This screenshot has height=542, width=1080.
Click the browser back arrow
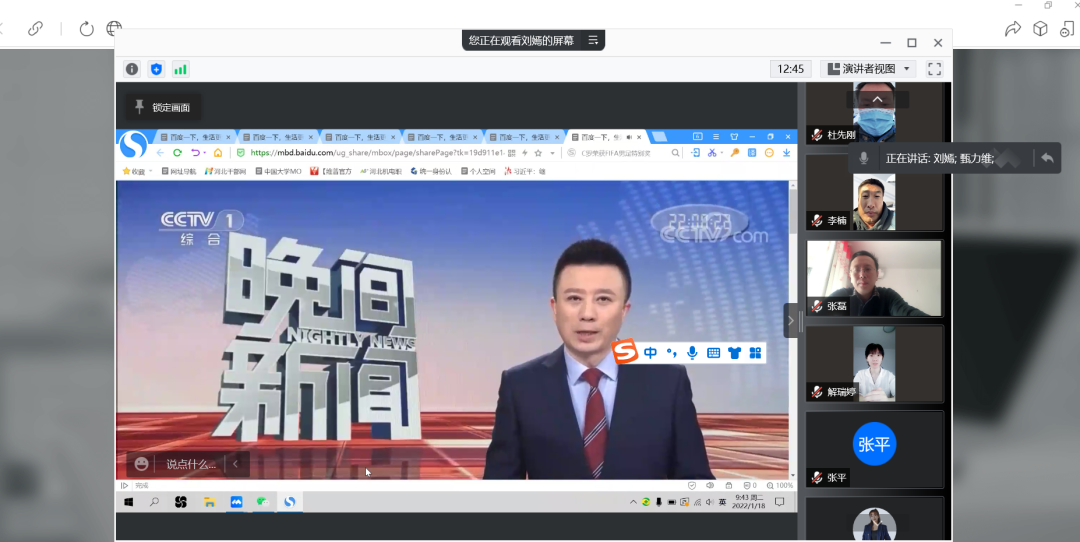(x=160, y=153)
